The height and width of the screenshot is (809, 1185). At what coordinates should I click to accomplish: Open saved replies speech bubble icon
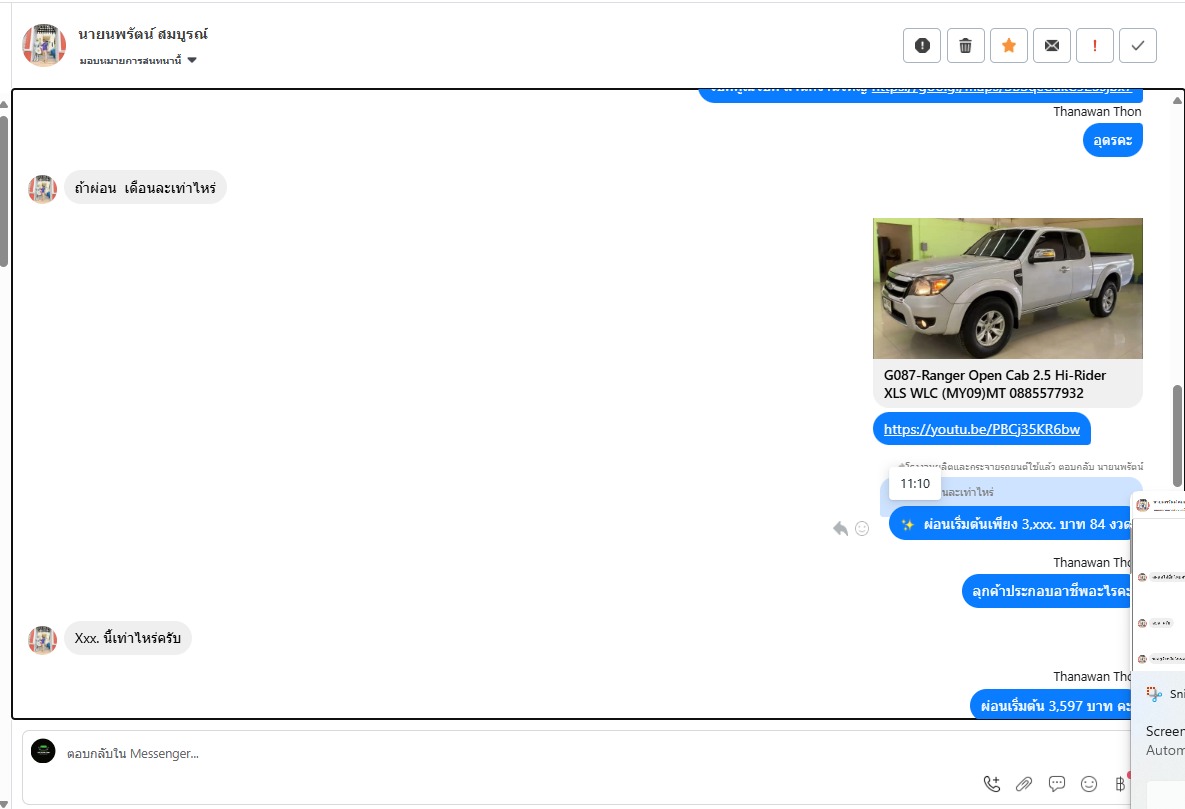point(1057,784)
